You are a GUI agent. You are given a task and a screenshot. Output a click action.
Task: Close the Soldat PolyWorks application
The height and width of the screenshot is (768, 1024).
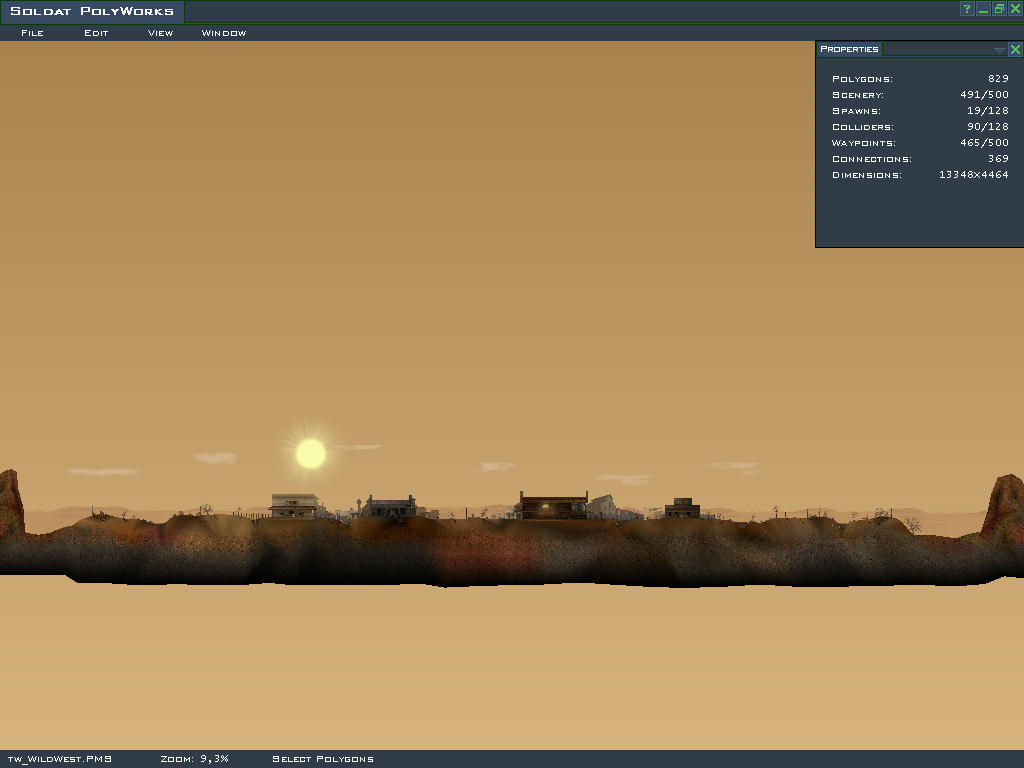tap(1015, 9)
